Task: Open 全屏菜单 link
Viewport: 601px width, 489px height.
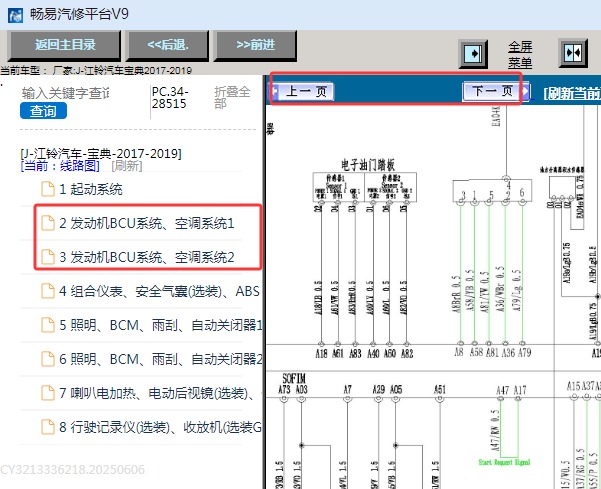Action: click(520, 54)
